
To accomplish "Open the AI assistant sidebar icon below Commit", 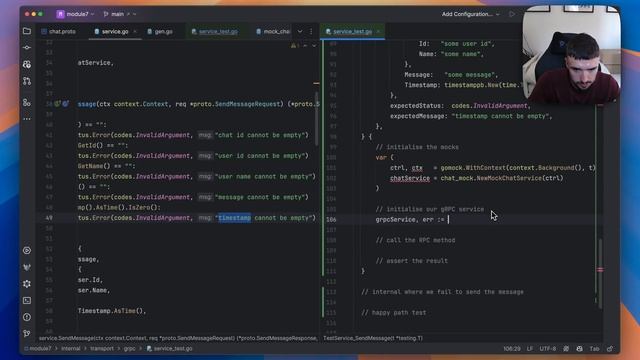I will [x=27, y=64].
